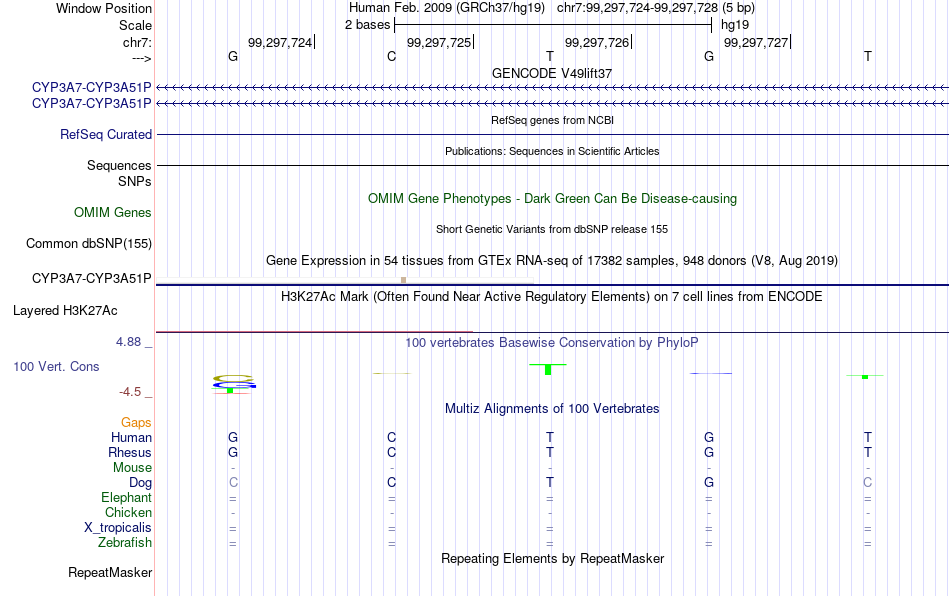The width and height of the screenshot is (950, 596).
Task: Click the small tan GTEx expression bar
Action: [x=404, y=280]
